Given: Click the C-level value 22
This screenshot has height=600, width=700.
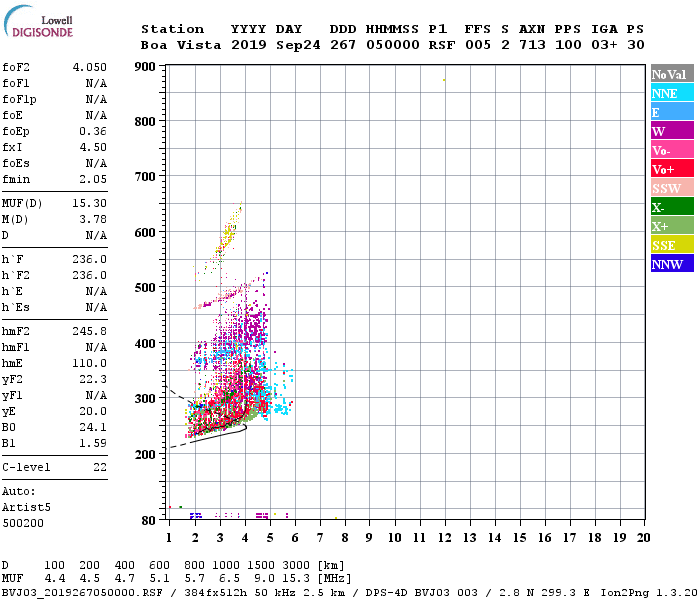Looking at the screenshot, I should pyautogui.click(x=100, y=467).
